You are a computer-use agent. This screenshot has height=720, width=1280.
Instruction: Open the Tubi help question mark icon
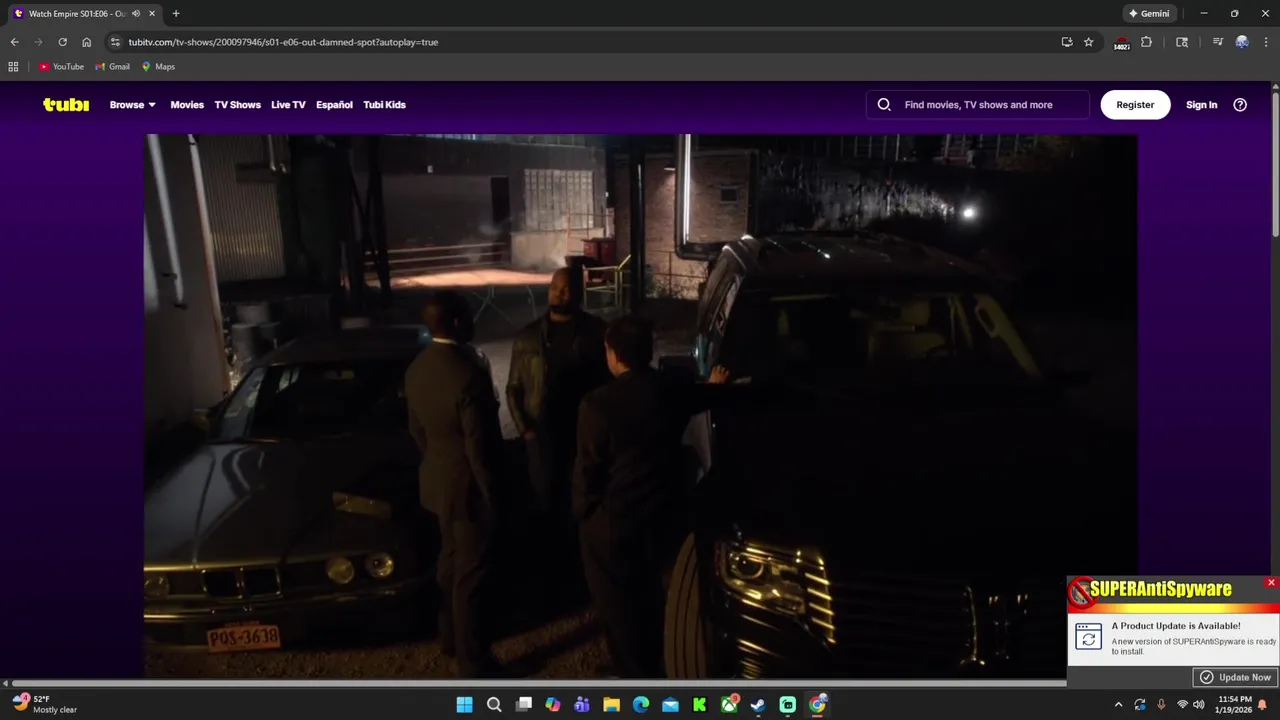[x=1240, y=104]
